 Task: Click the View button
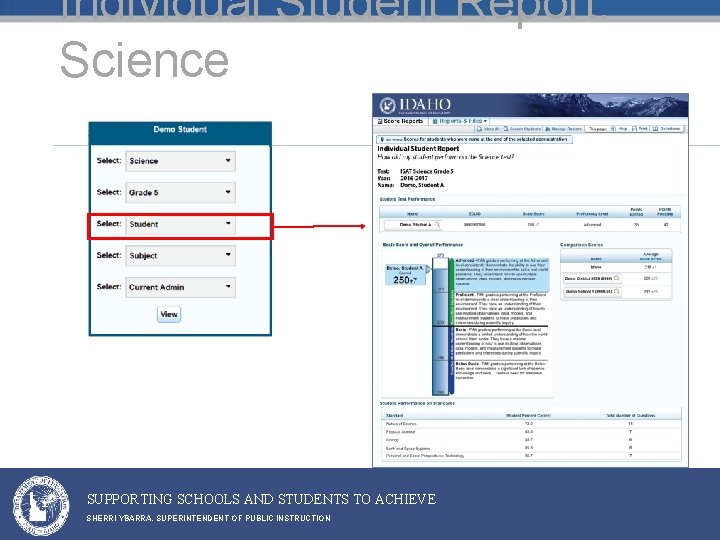point(169,314)
